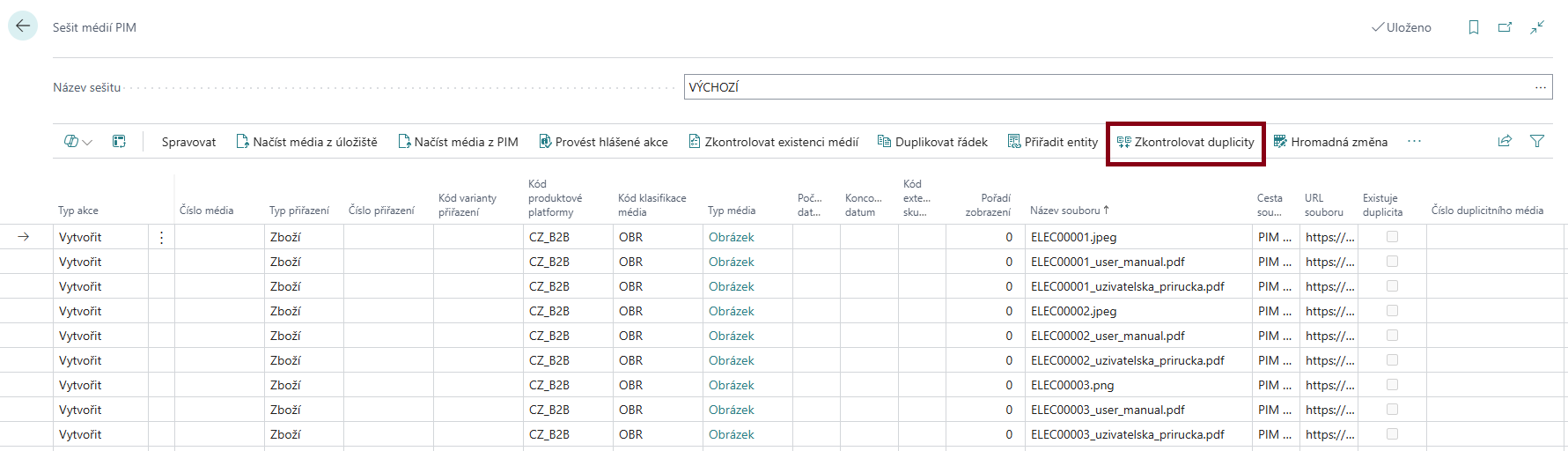Open the share icon in toolbar
1568x451 pixels.
[1505, 141]
